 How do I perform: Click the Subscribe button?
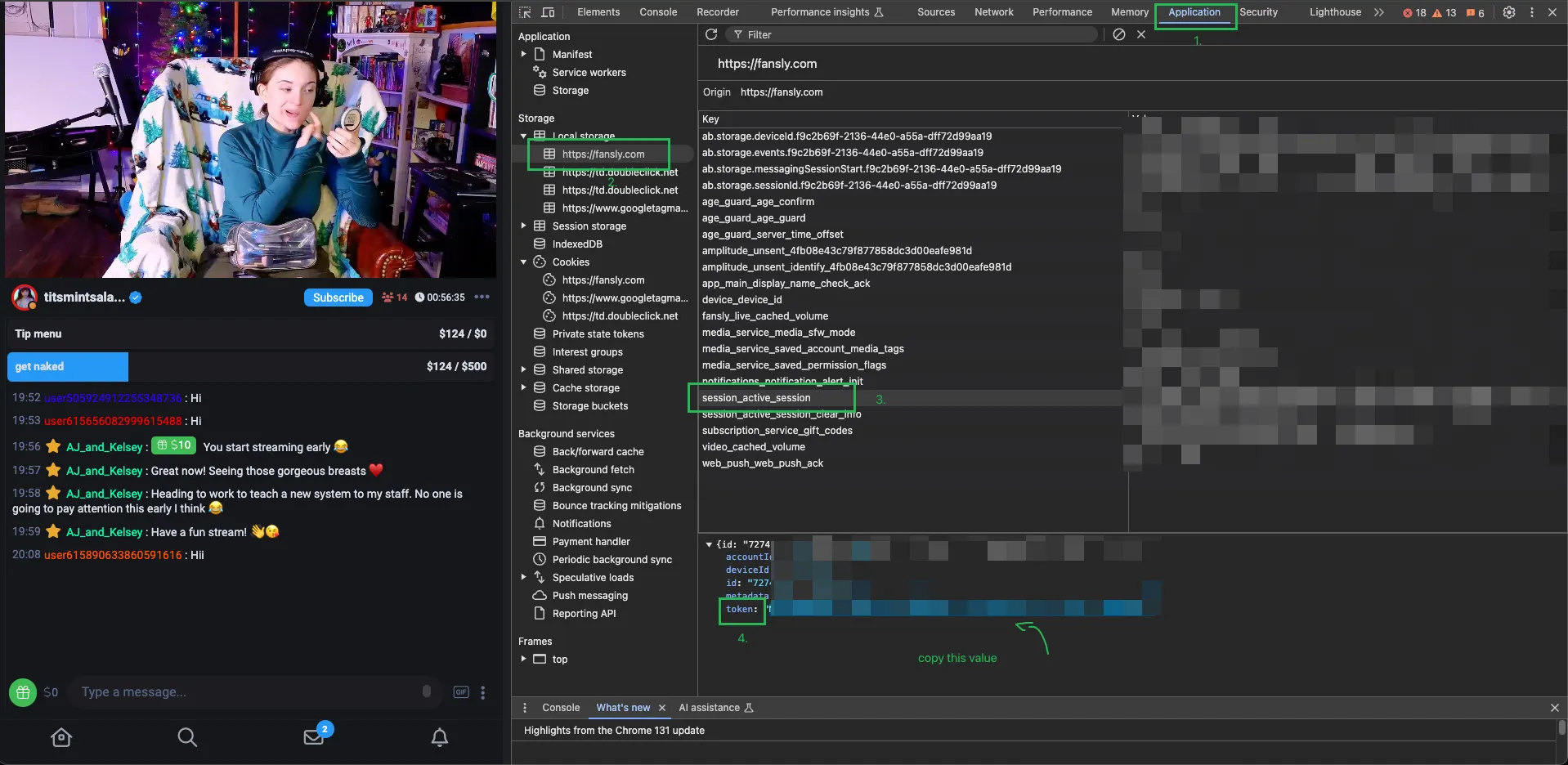click(x=338, y=297)
